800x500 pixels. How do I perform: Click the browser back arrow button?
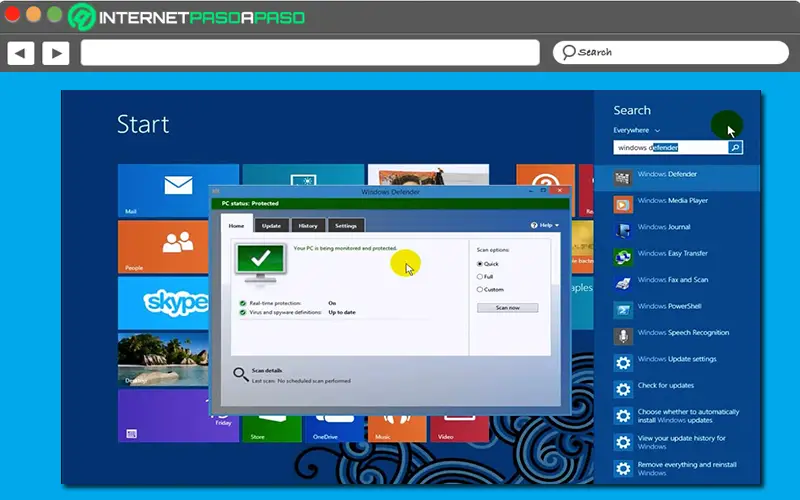click(x=21, y=53)
